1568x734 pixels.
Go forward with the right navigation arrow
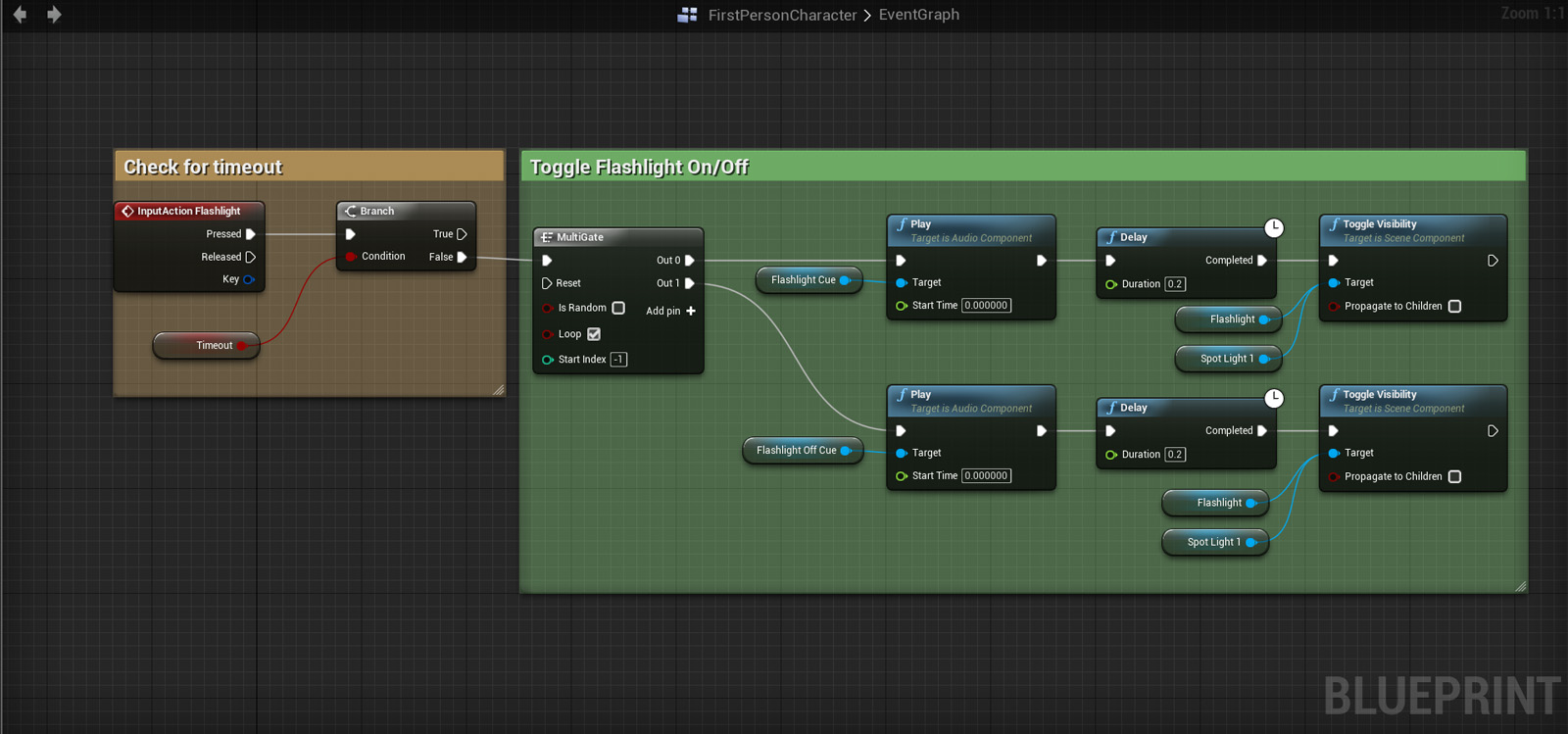54,15
